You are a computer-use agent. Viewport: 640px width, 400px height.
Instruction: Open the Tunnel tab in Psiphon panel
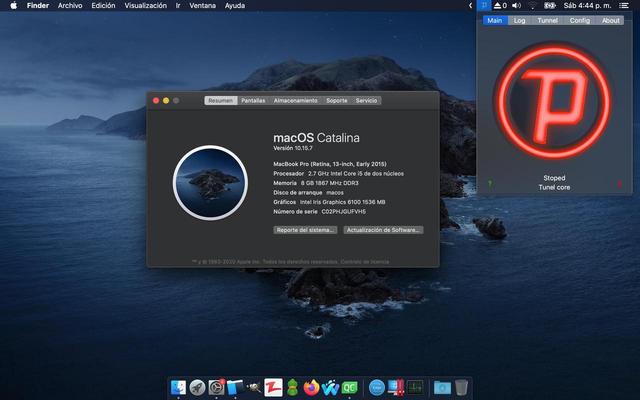point(547,20)
